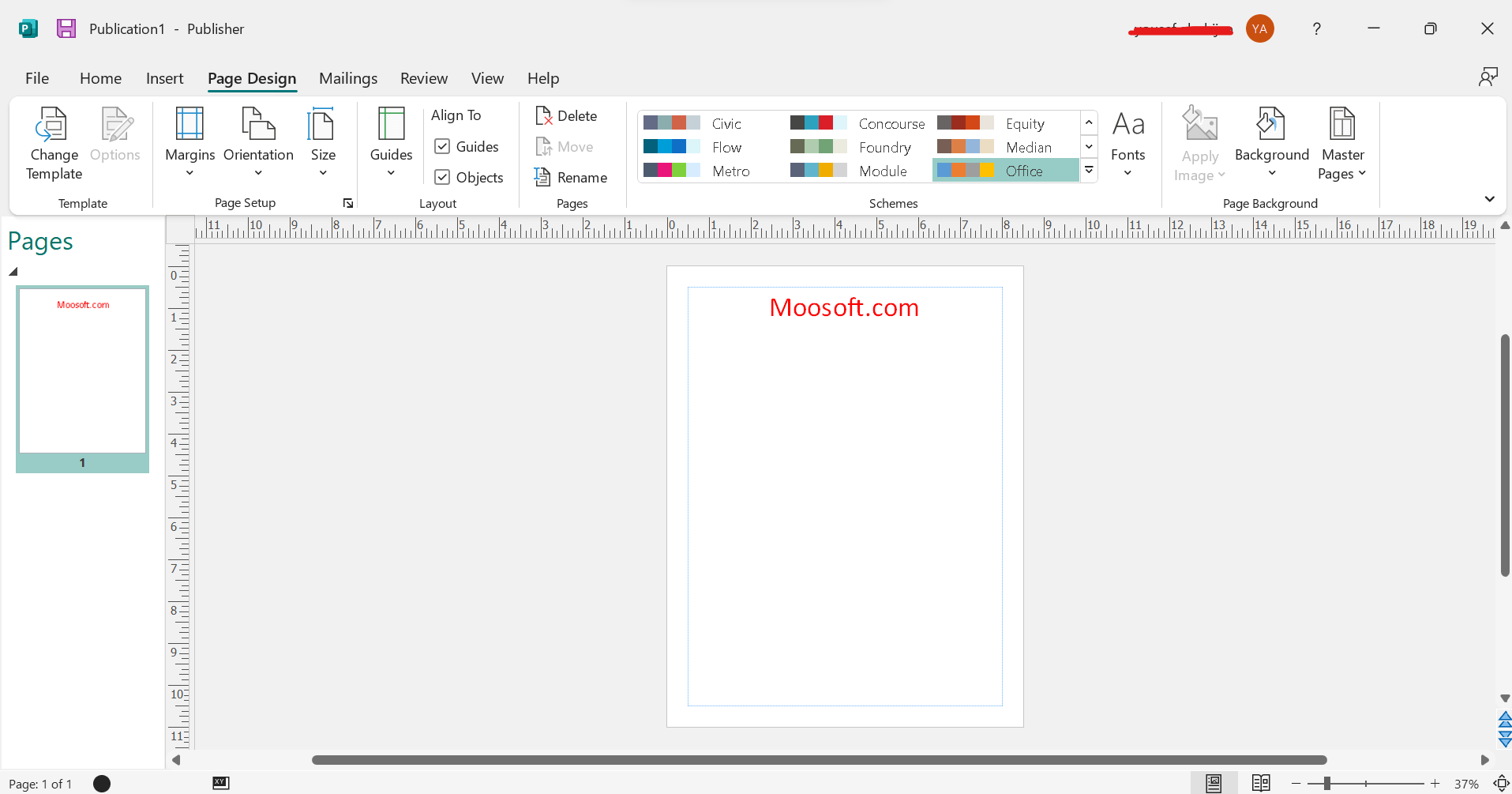Click the horizontal scrollbar left arrow

(x=176, y=760)
